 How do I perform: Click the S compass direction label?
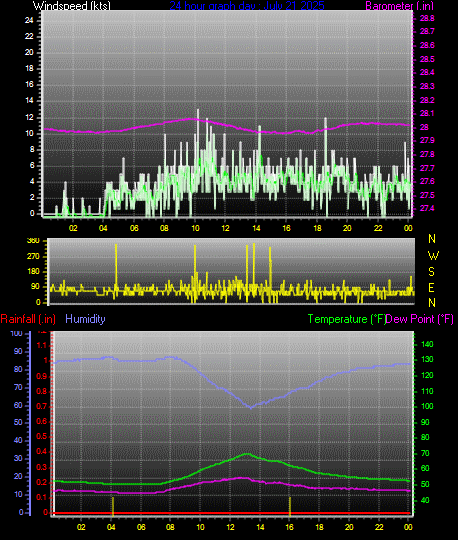(x=431, y=272)
